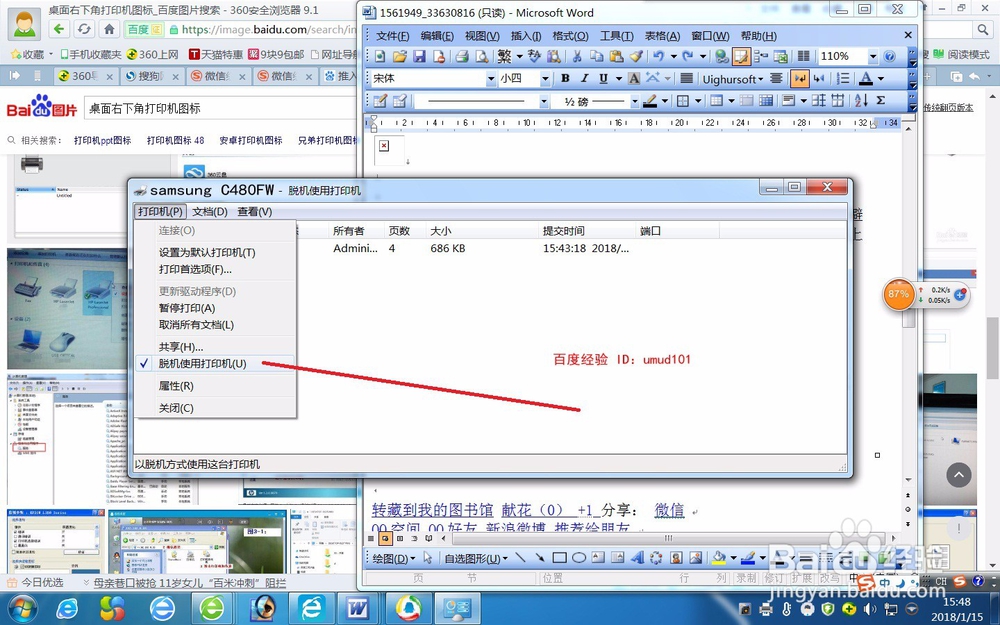Open the font size 小四 dropdown
Image resolution: width=1000 pixels, height=625 pixels.
coord(545,78)
